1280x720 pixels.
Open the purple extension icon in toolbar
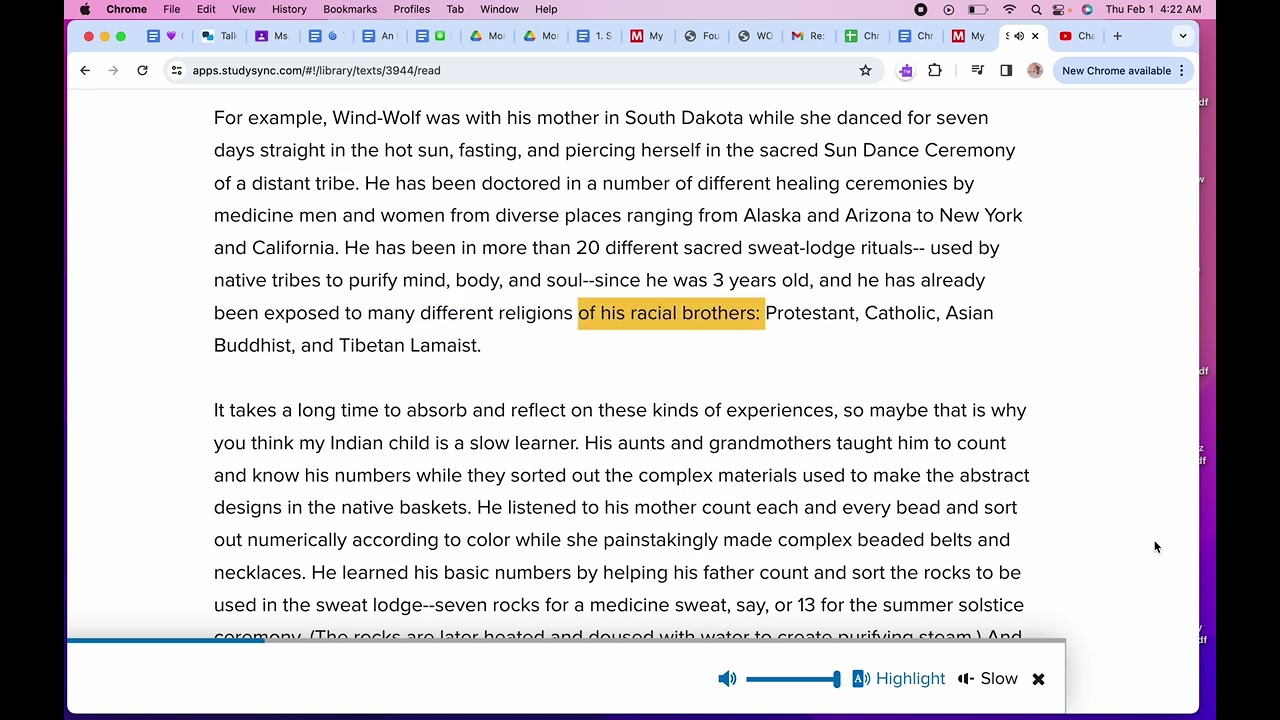[x=905, y=70]
